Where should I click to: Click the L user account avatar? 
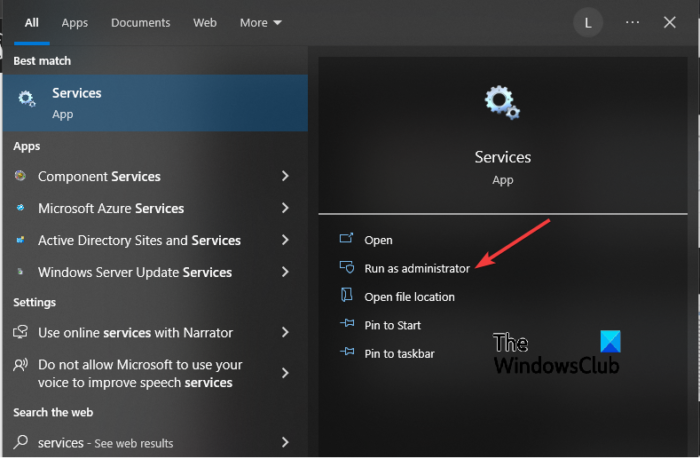pos(588,22)
